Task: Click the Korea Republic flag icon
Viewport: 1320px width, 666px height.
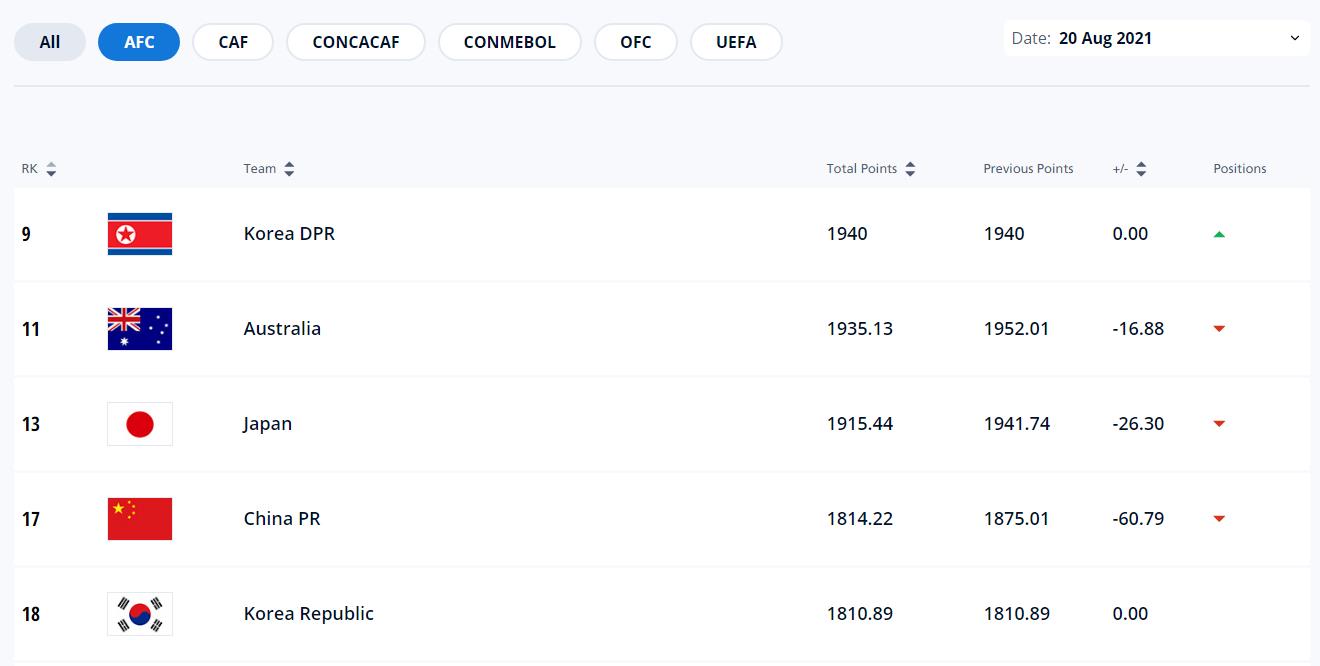Action: point(140,614)
